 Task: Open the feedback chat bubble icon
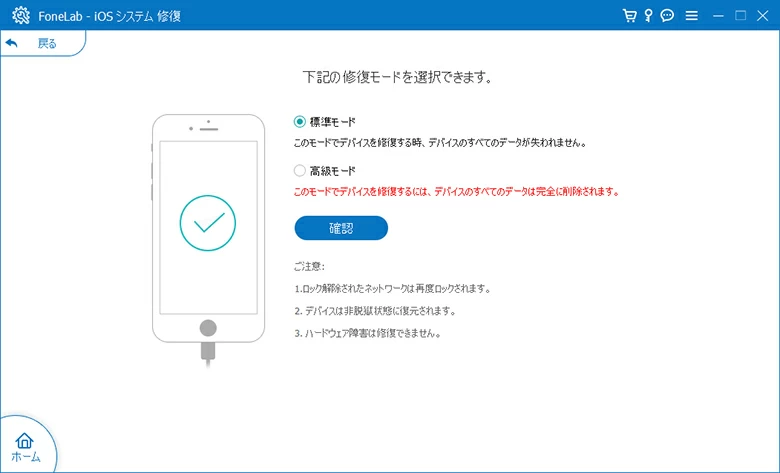667,16
